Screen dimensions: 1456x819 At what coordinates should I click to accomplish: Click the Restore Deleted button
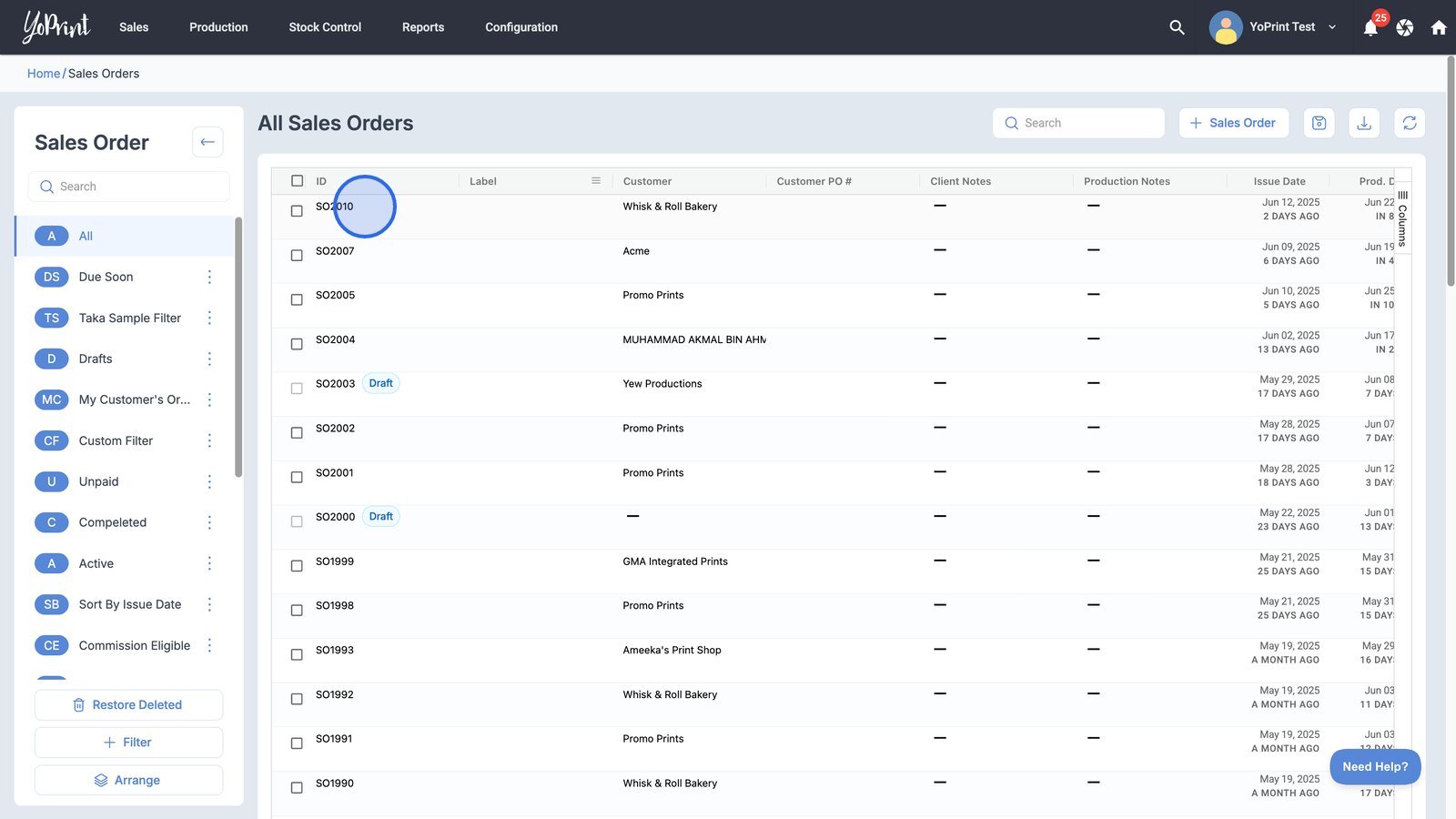pos(128,705)
